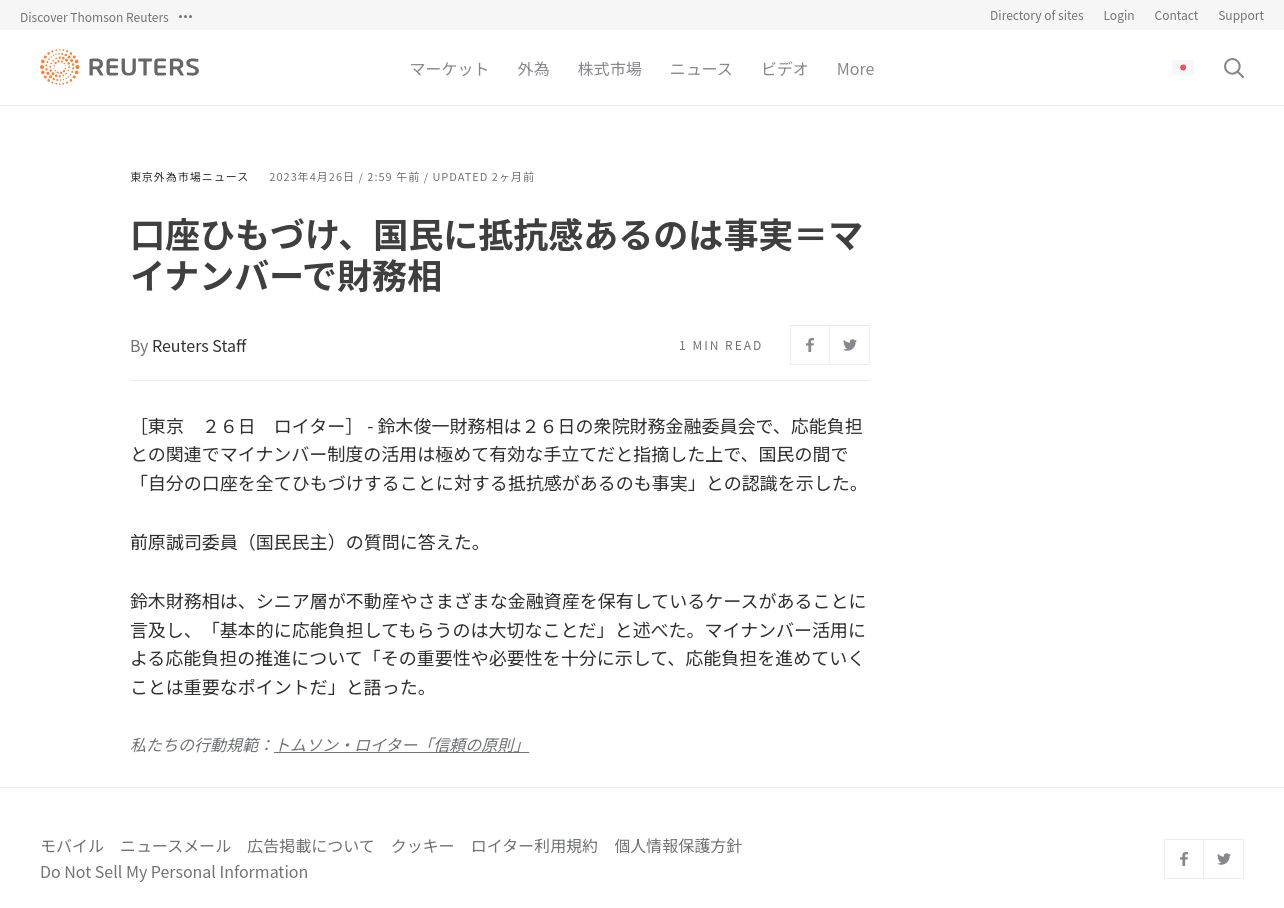Click the article date 2023年4月26日
Screen dimensions: 1284x908
(312, 177)
